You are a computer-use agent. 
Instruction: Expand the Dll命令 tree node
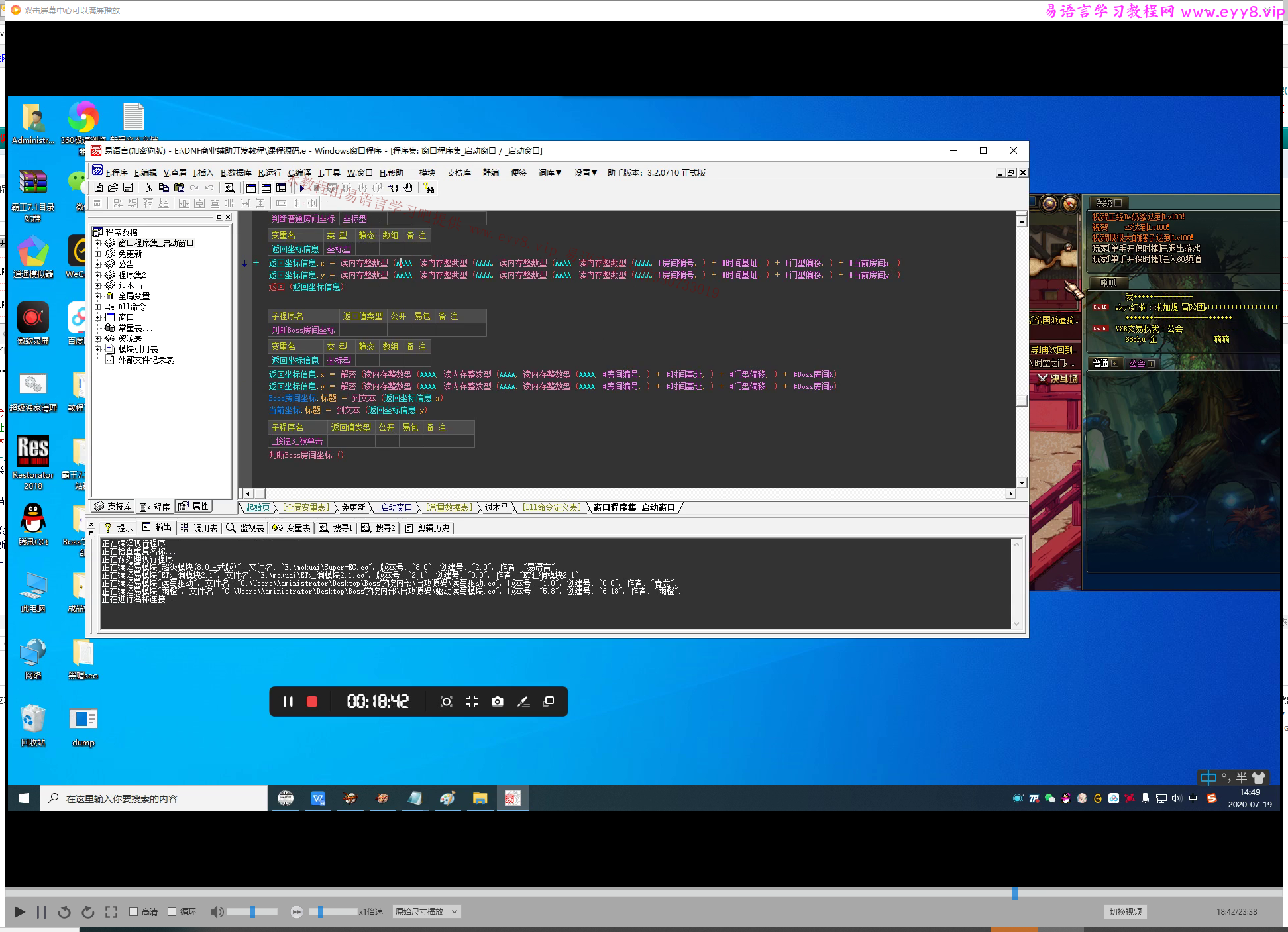(x=98, y=307)
